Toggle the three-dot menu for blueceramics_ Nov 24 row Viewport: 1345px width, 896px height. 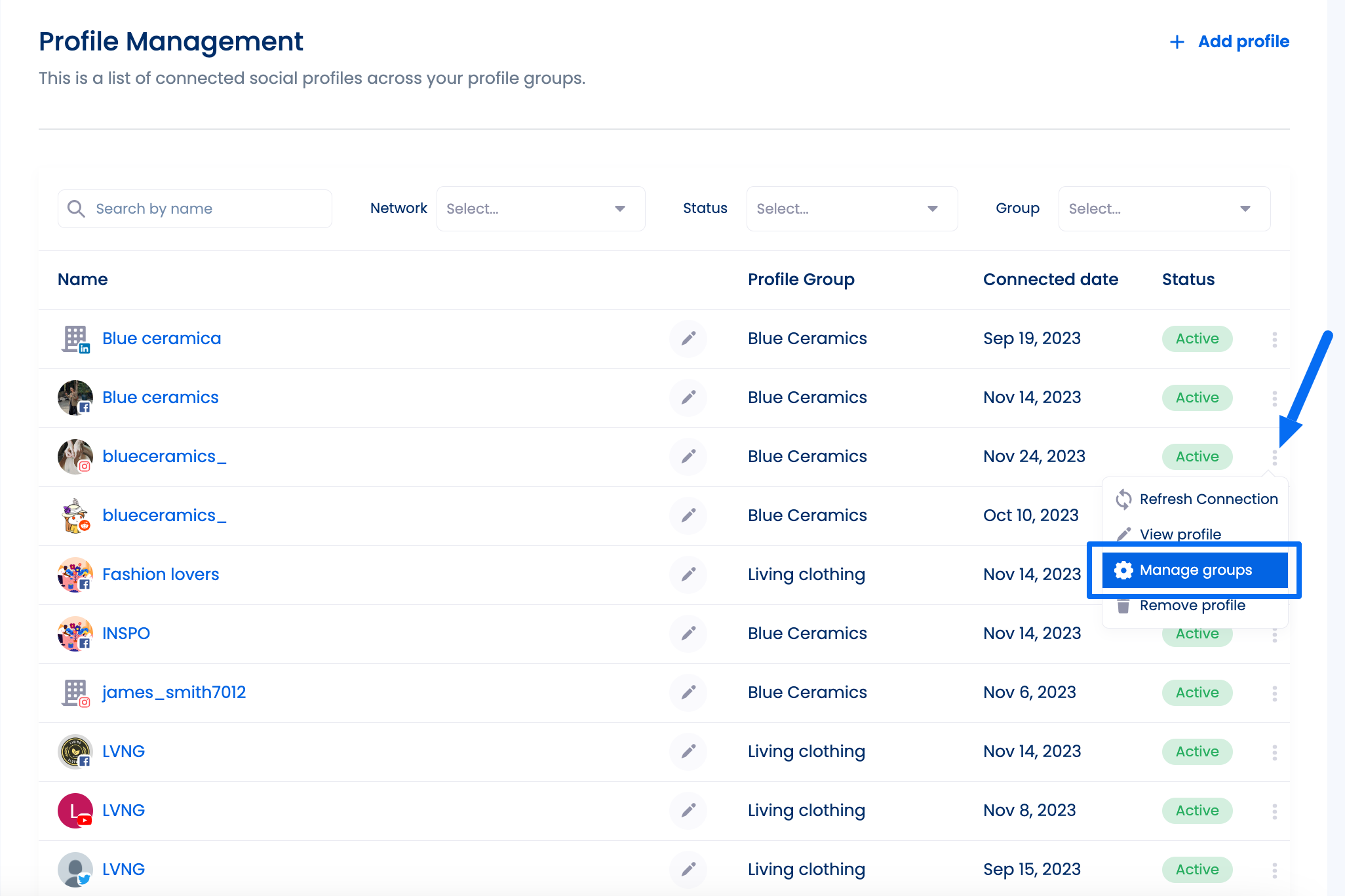pos(1274,457)
